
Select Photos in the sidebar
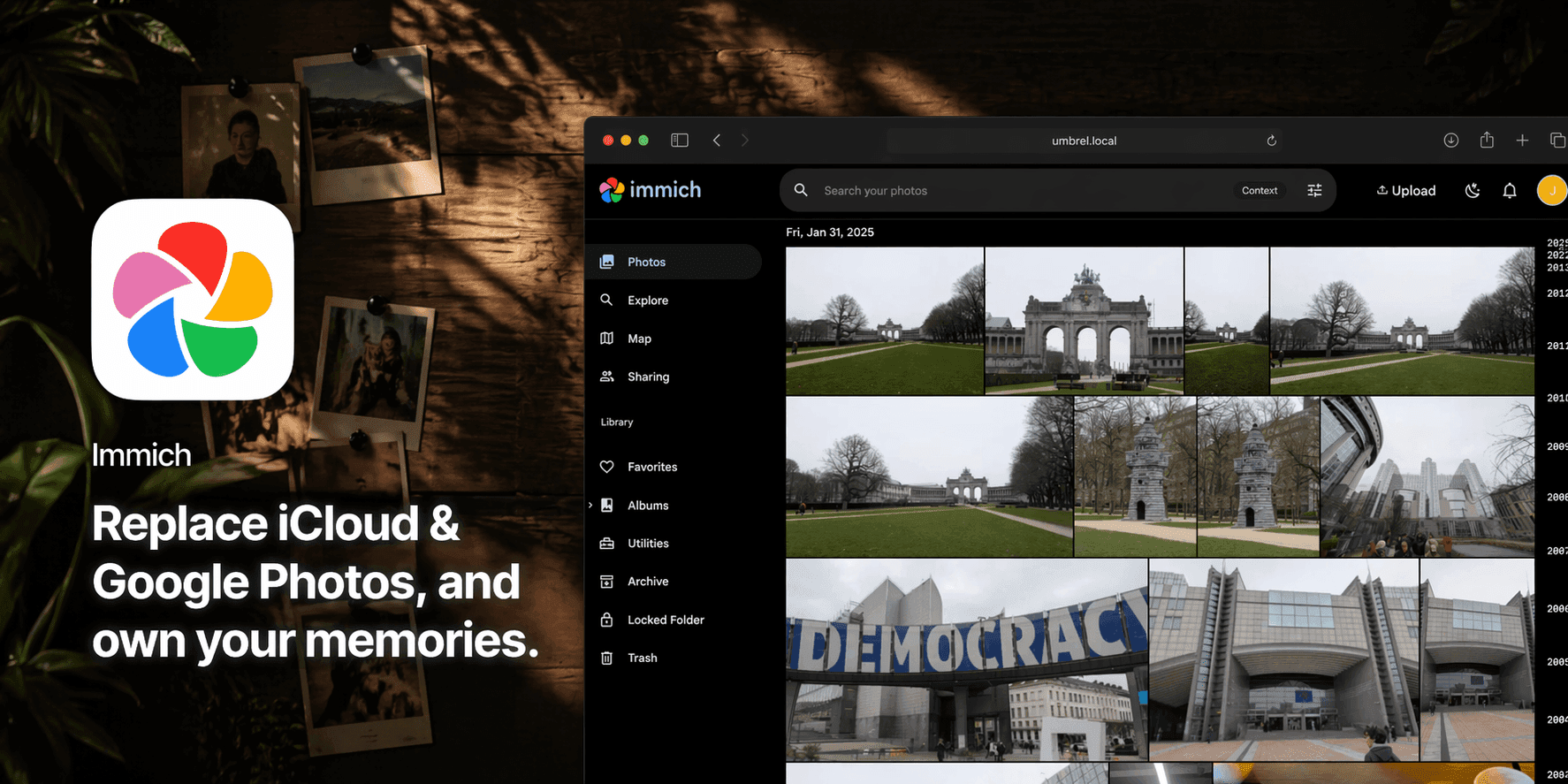[x=674, y=262]
